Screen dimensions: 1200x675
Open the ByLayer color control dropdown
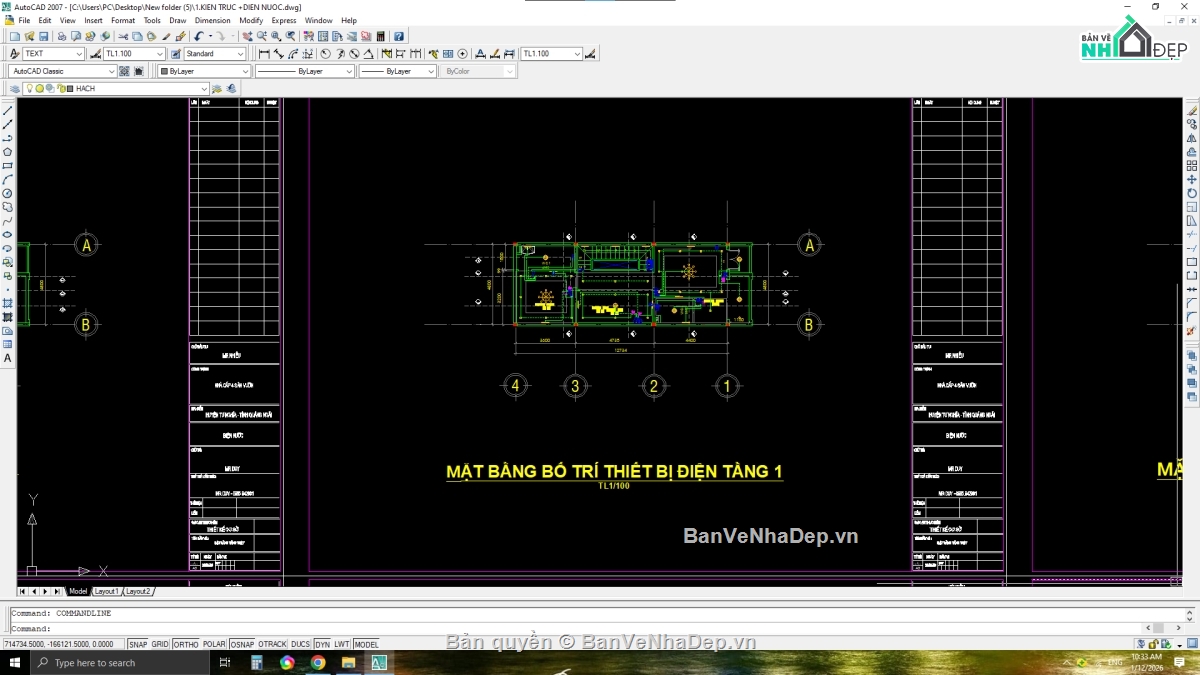(x=204, y=71)
